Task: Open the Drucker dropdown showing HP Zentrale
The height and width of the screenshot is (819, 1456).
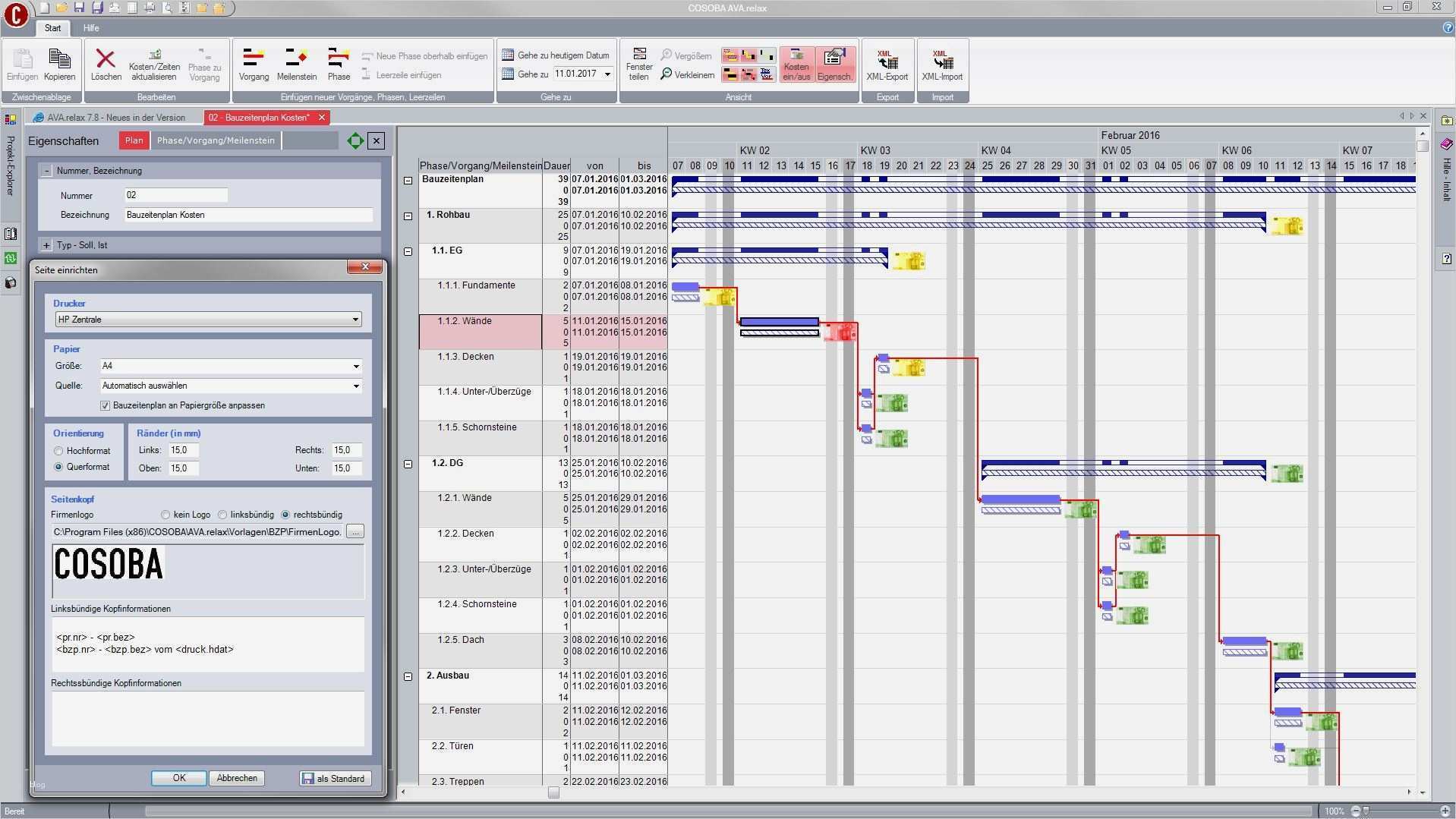Action: click(207, 320)
